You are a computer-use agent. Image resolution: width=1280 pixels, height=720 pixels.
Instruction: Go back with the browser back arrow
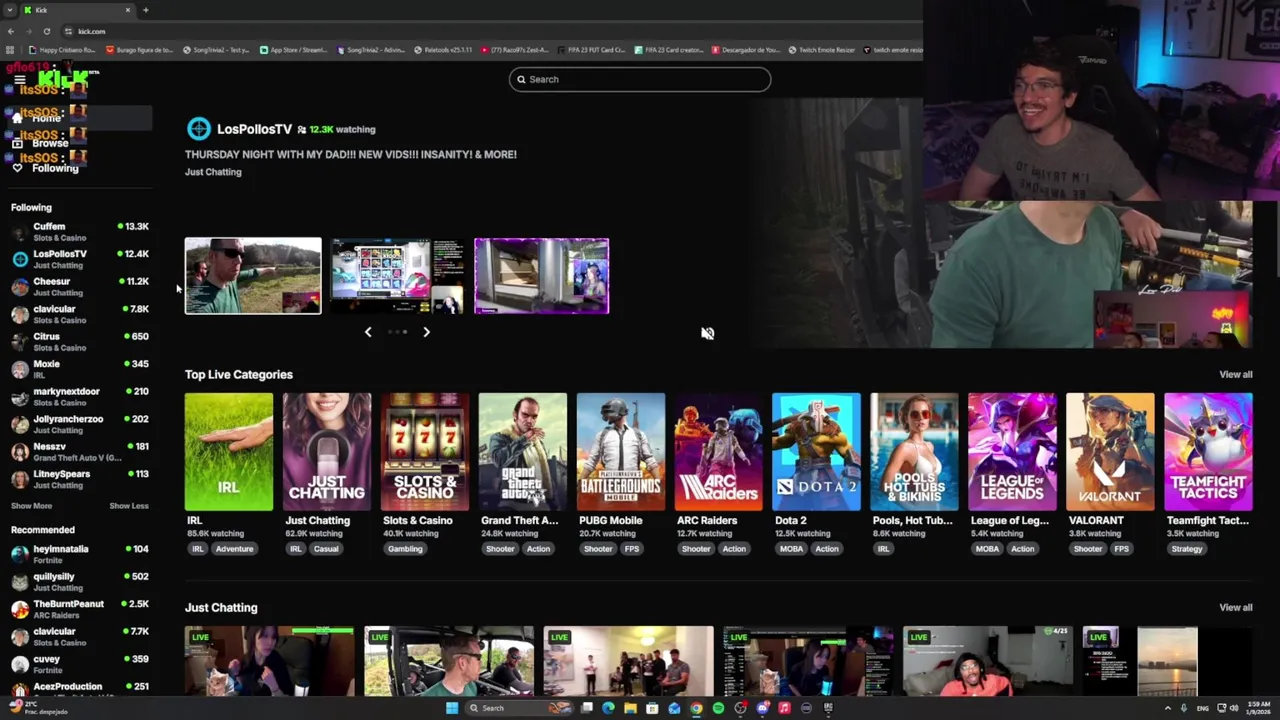pyautogui.click(x=11, y=31)
